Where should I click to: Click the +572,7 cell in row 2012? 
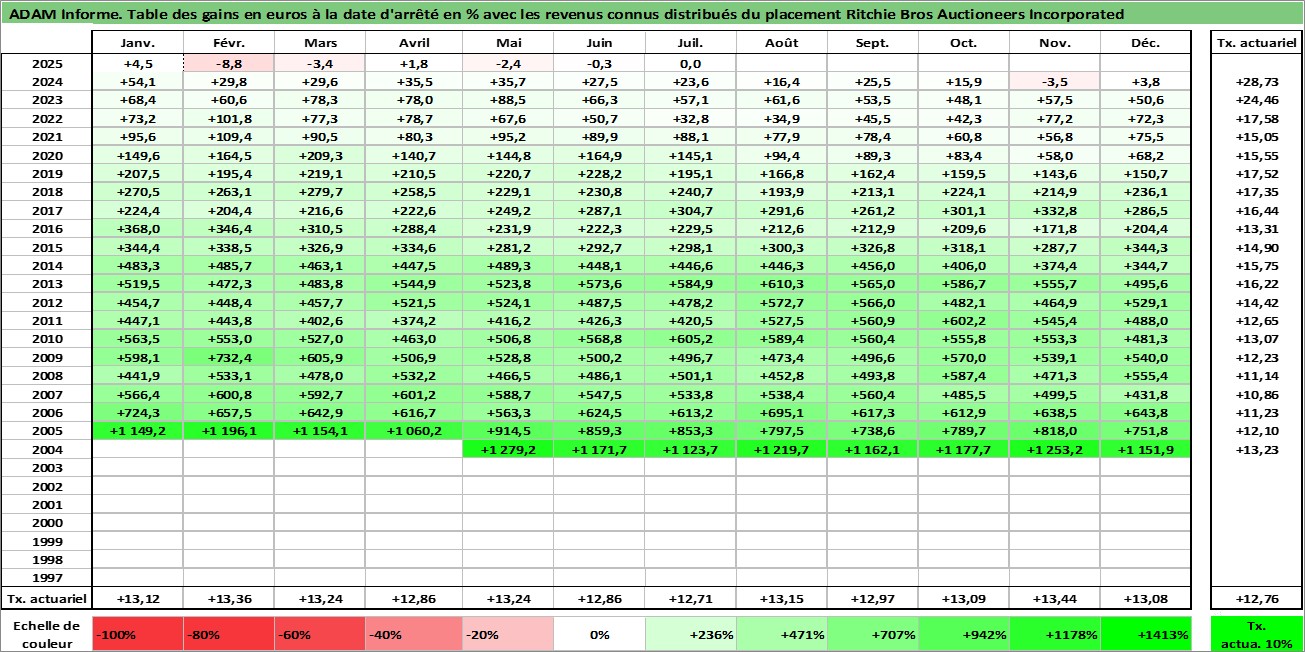coord(782,303)
